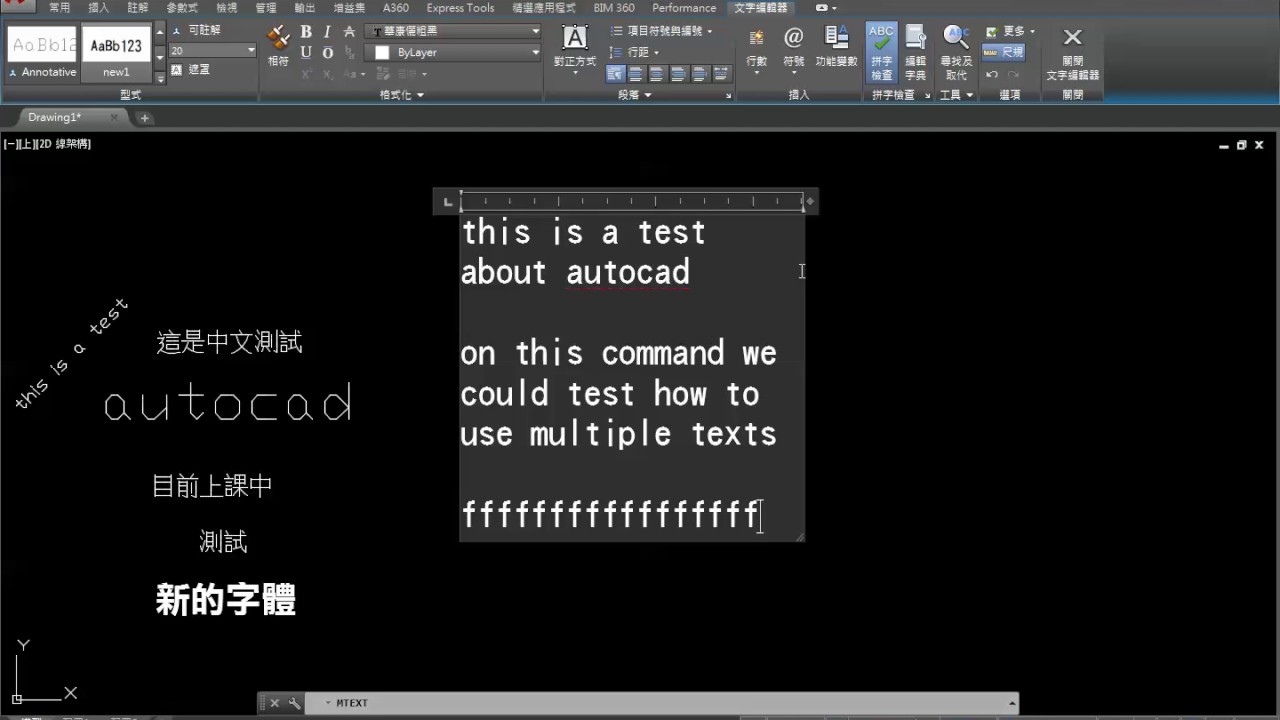Screen dimensions: 1280x720
Task: Switch to the 註解 ribbon tab
Action: pyautogui.click(x=138, y=7)
